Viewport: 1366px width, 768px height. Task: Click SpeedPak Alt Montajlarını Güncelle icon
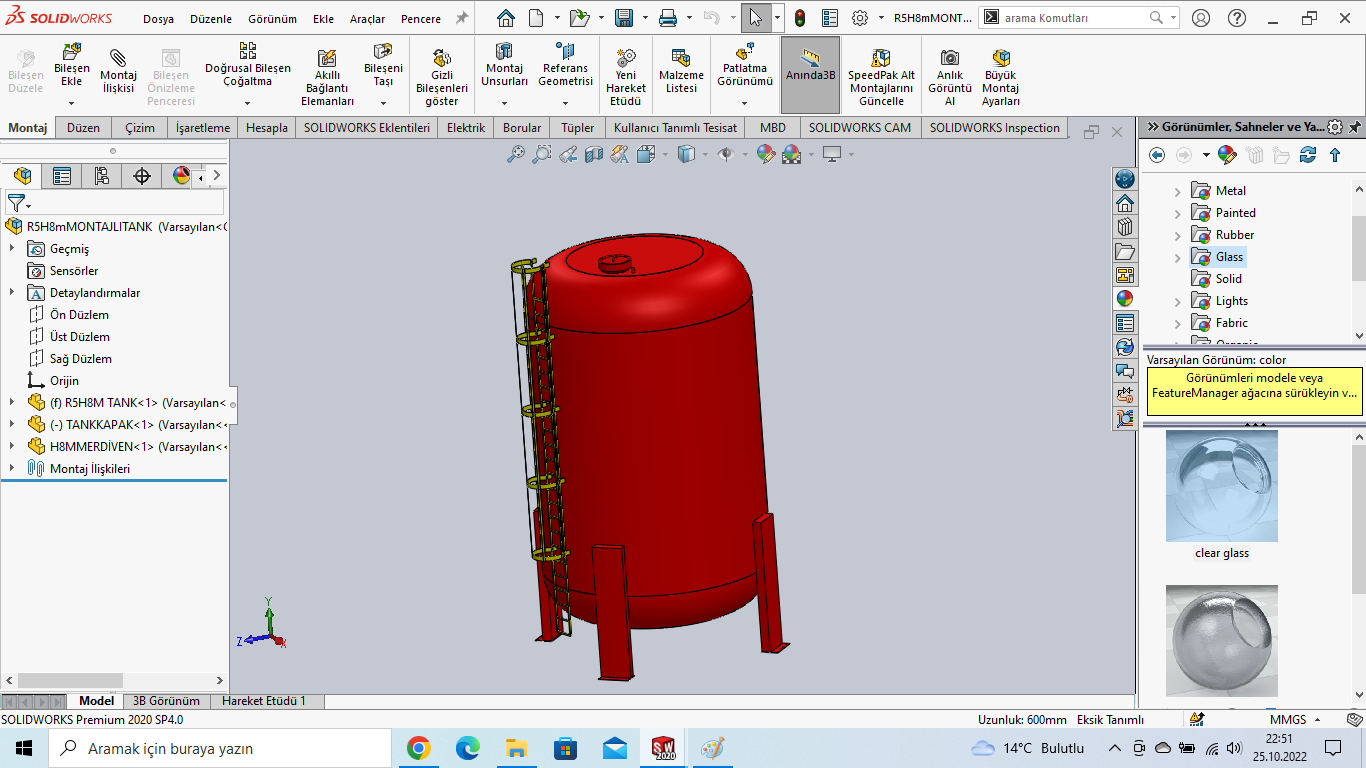point(881,58)
